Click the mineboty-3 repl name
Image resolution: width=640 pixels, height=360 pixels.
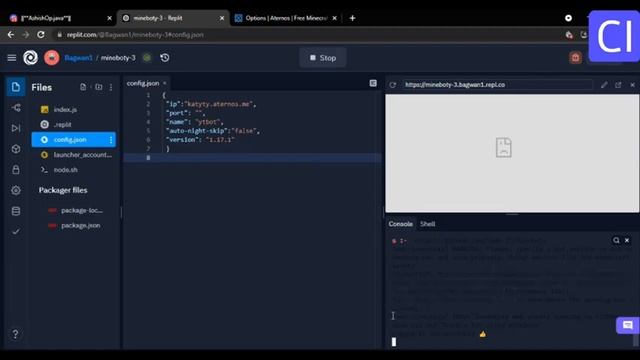(x=118, y=58)
